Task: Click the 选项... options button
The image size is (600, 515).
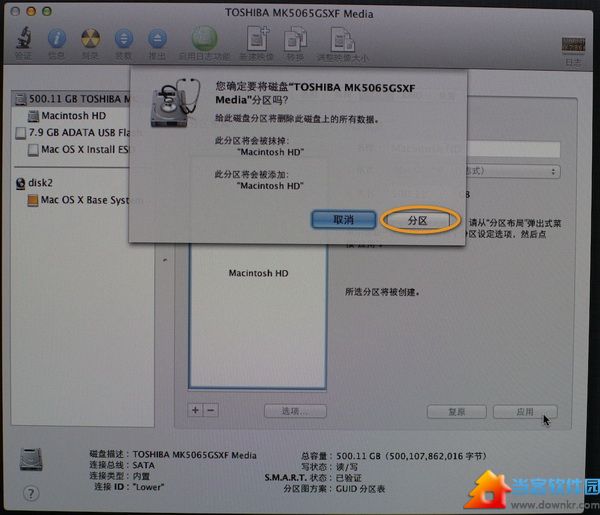Action: tap(295, 411)
